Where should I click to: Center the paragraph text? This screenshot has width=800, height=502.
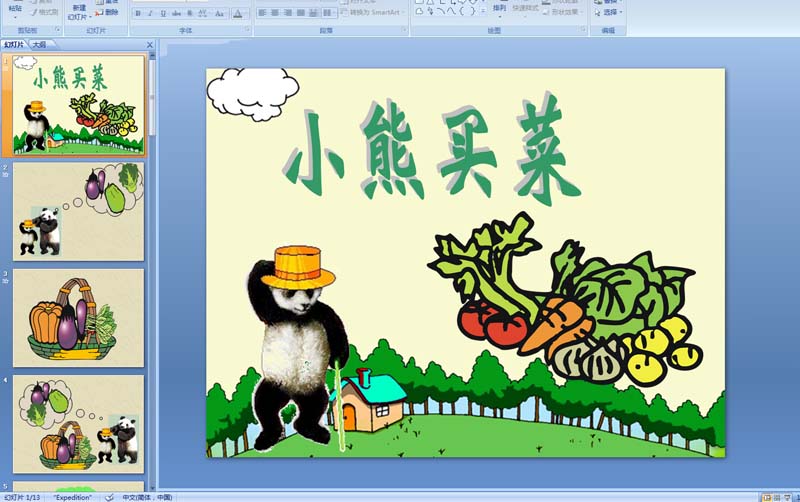pyautogui.click(x=276, y=13)
